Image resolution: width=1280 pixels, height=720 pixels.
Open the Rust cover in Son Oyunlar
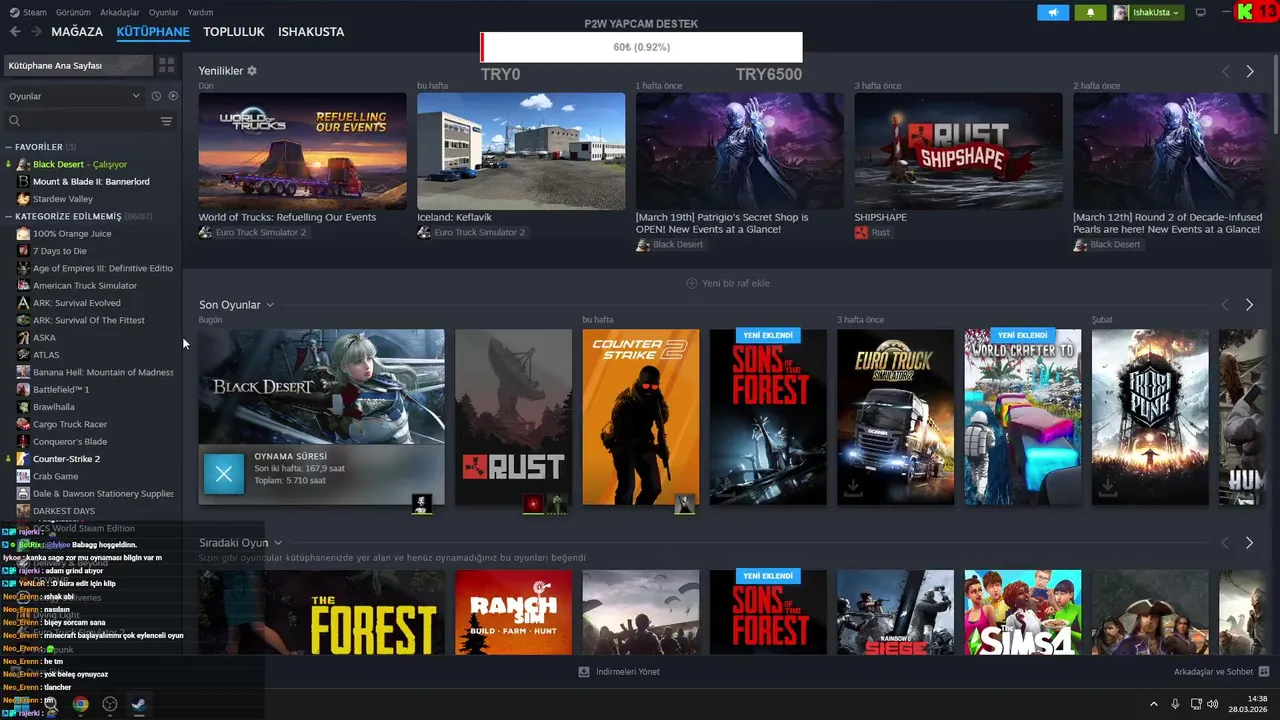click(x=513, y=417)
